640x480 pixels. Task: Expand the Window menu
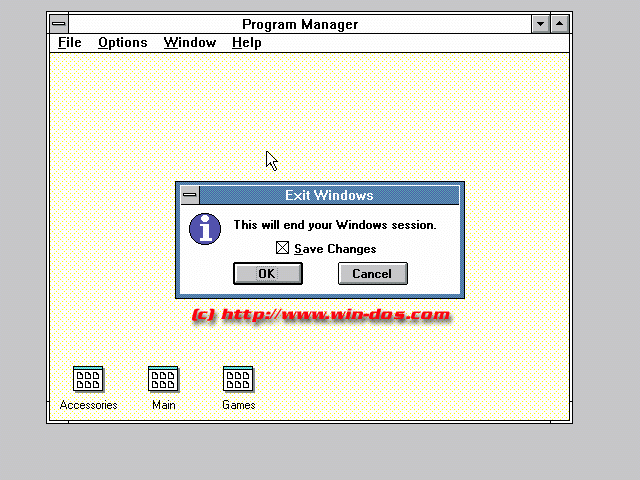pos(190,42)
